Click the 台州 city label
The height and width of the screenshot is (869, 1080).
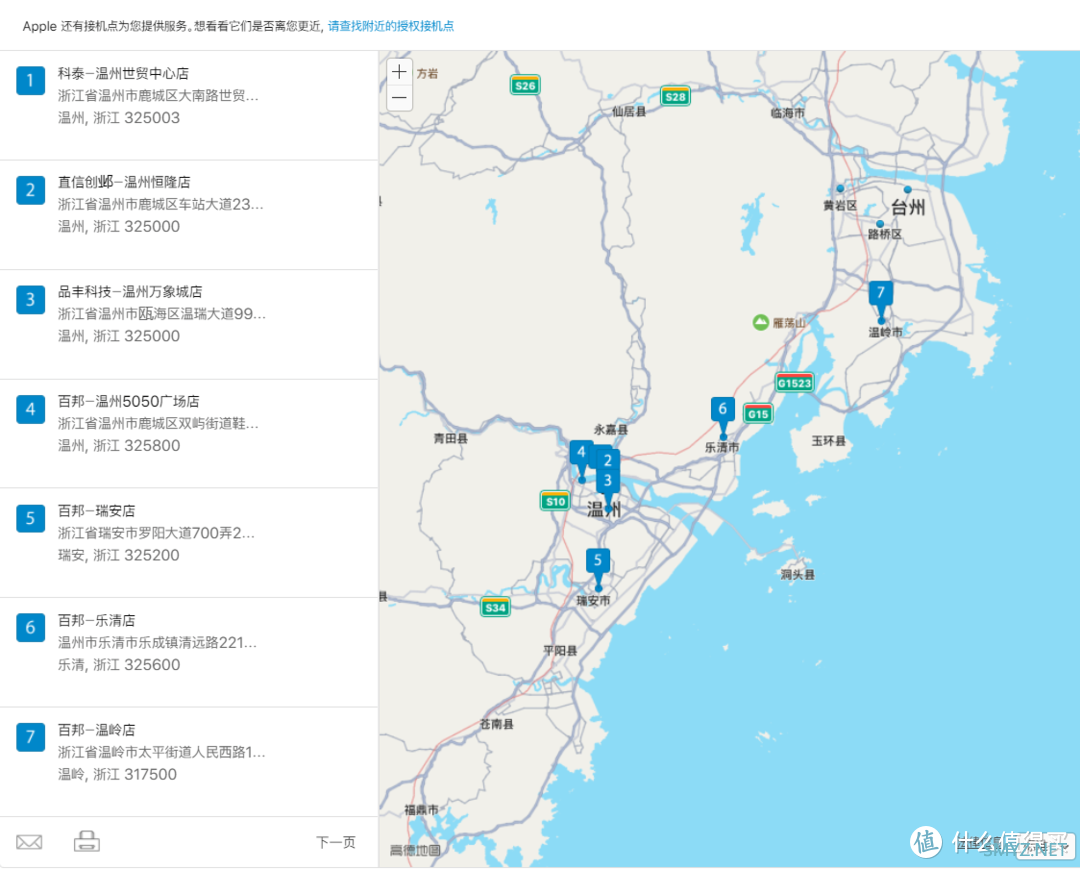908,207
